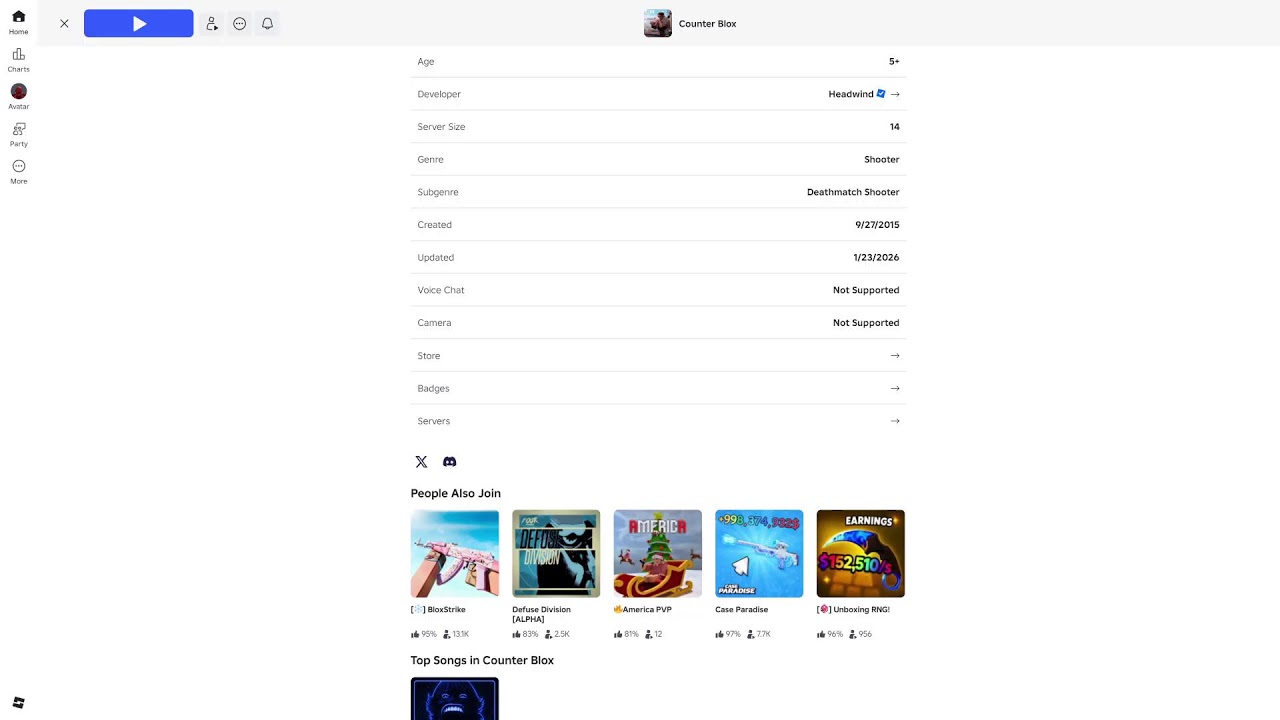The width and height of the screenshot is (1280, 720).
Task: Open the Store row
Action: [658, 356]
